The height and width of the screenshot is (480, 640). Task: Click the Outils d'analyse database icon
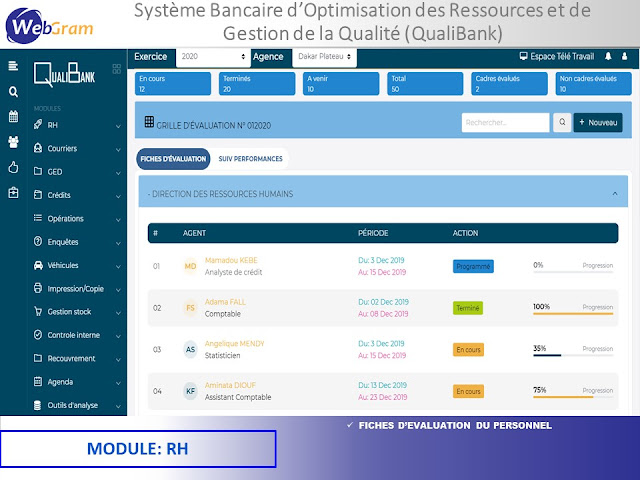click(x=38, y=405)
